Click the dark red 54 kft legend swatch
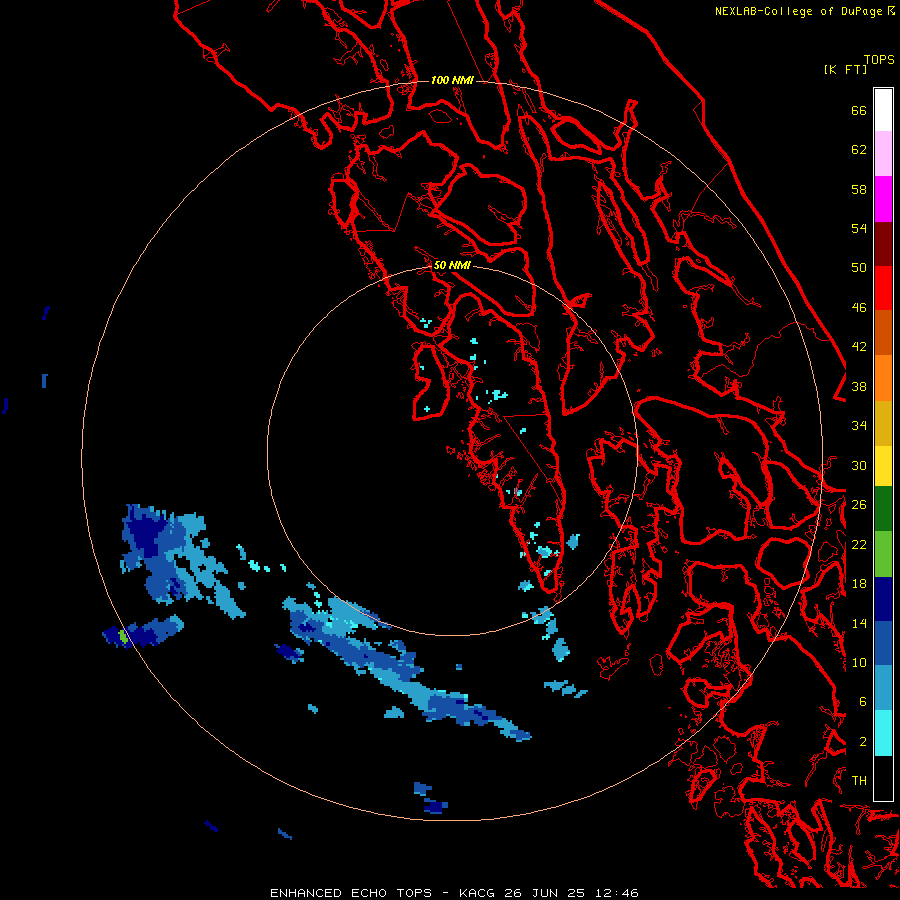 [x=883, y=244]
